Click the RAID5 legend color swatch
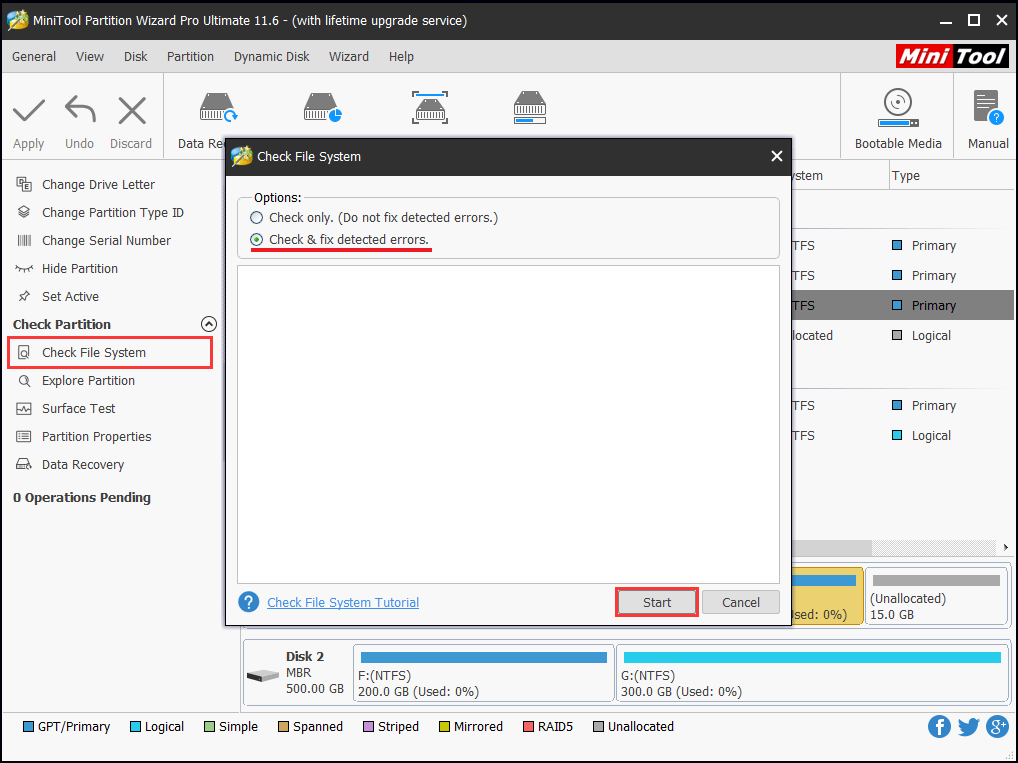The height and width of the screenshot is (763, 1018). point(528,727)
